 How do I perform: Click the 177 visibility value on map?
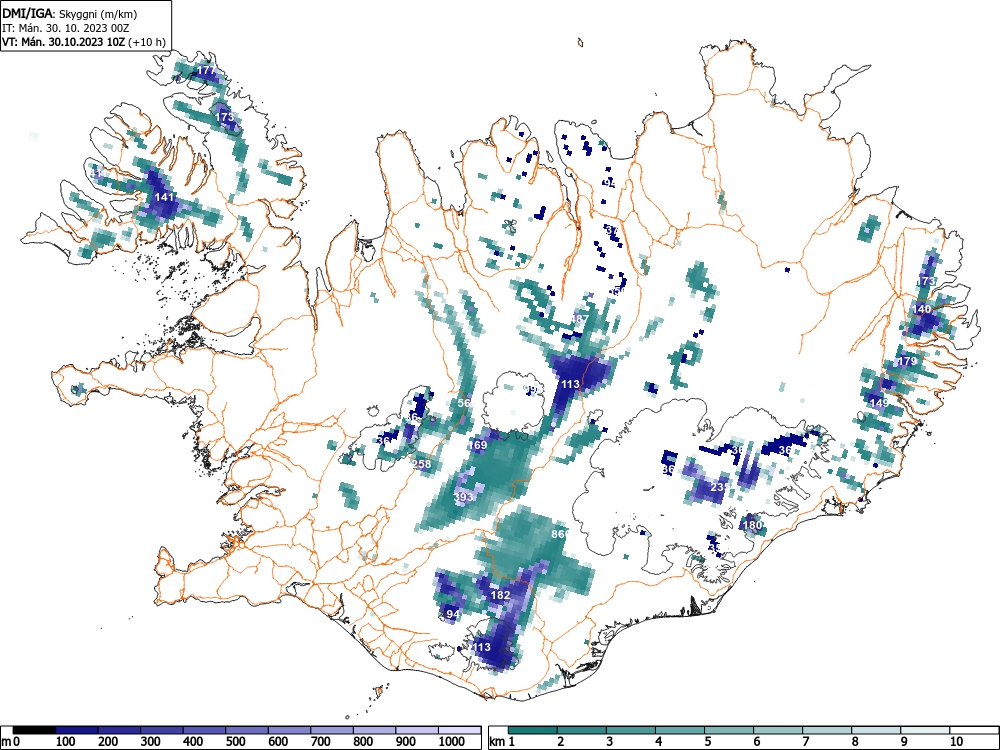207,70
